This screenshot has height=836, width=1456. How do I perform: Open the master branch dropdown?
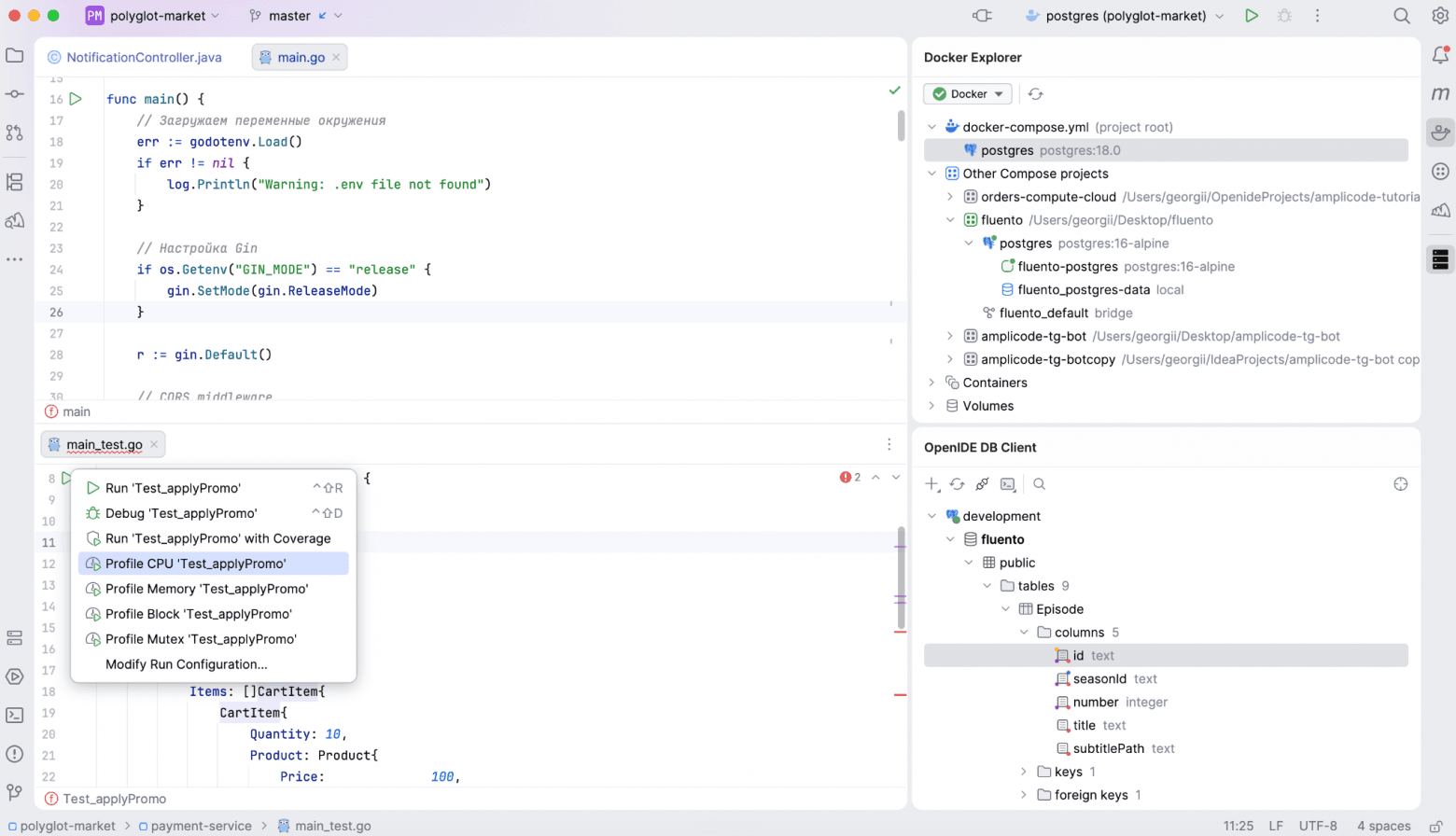coord(296,16)
